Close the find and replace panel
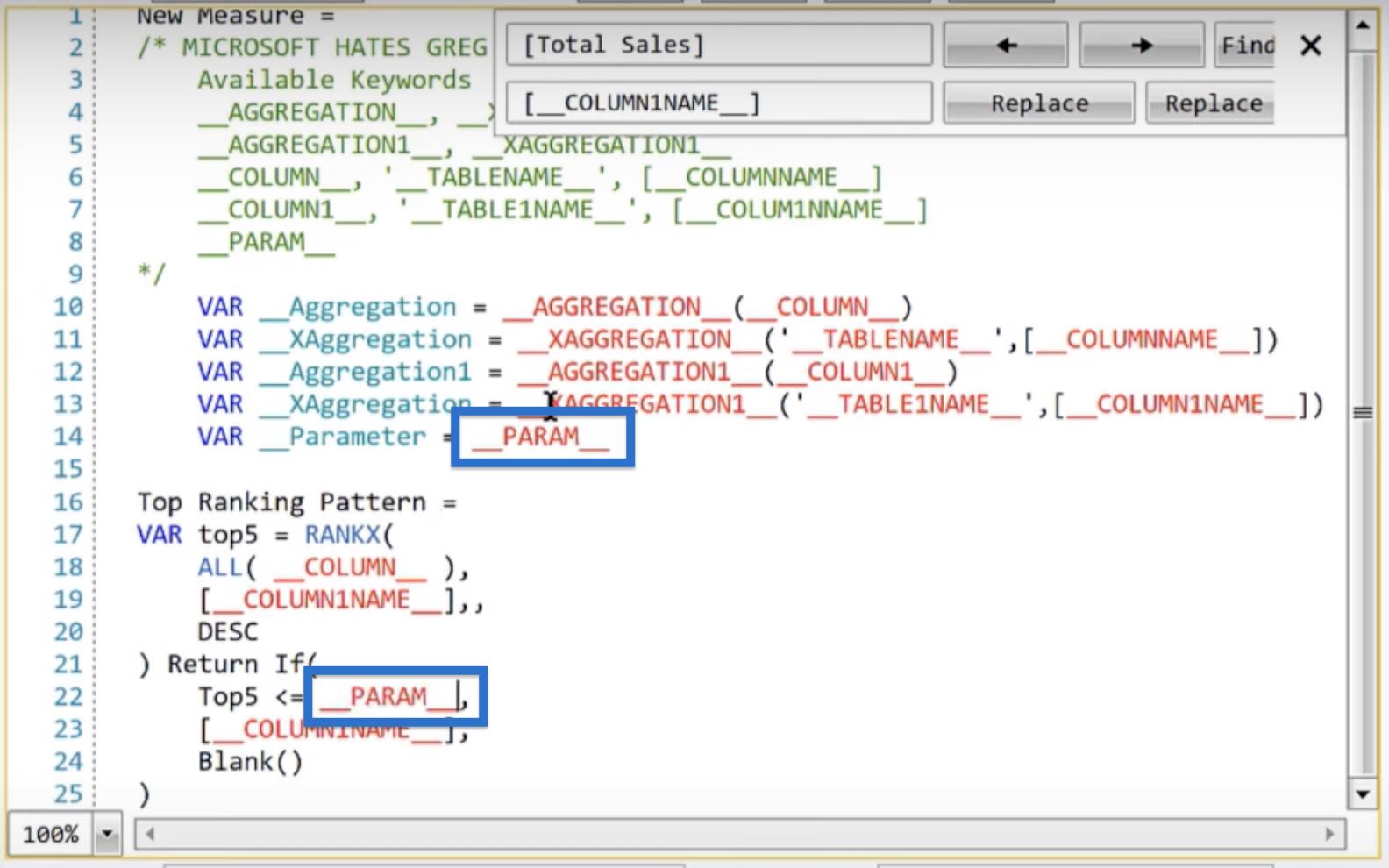Image resolution: width=1389 pixels, height=868 pixels. (1311, 46)
